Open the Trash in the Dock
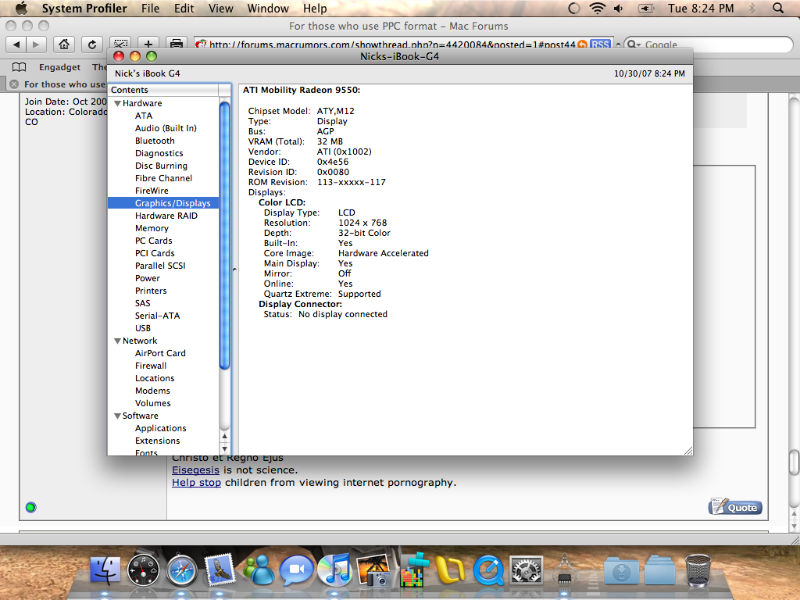Screen dimensions: 800x600 pos(698,569)
